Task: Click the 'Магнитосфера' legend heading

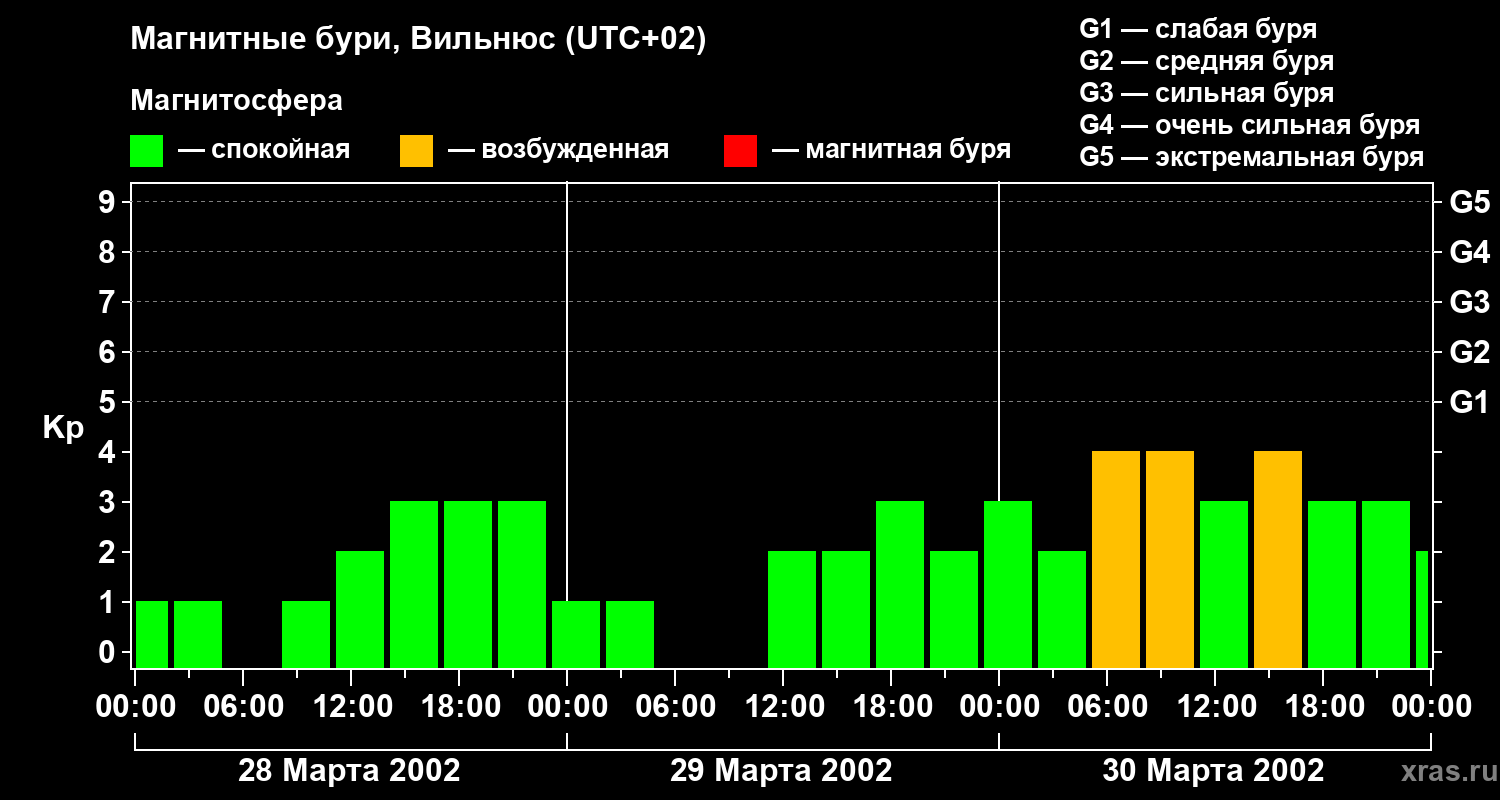Action: (236, 101)
